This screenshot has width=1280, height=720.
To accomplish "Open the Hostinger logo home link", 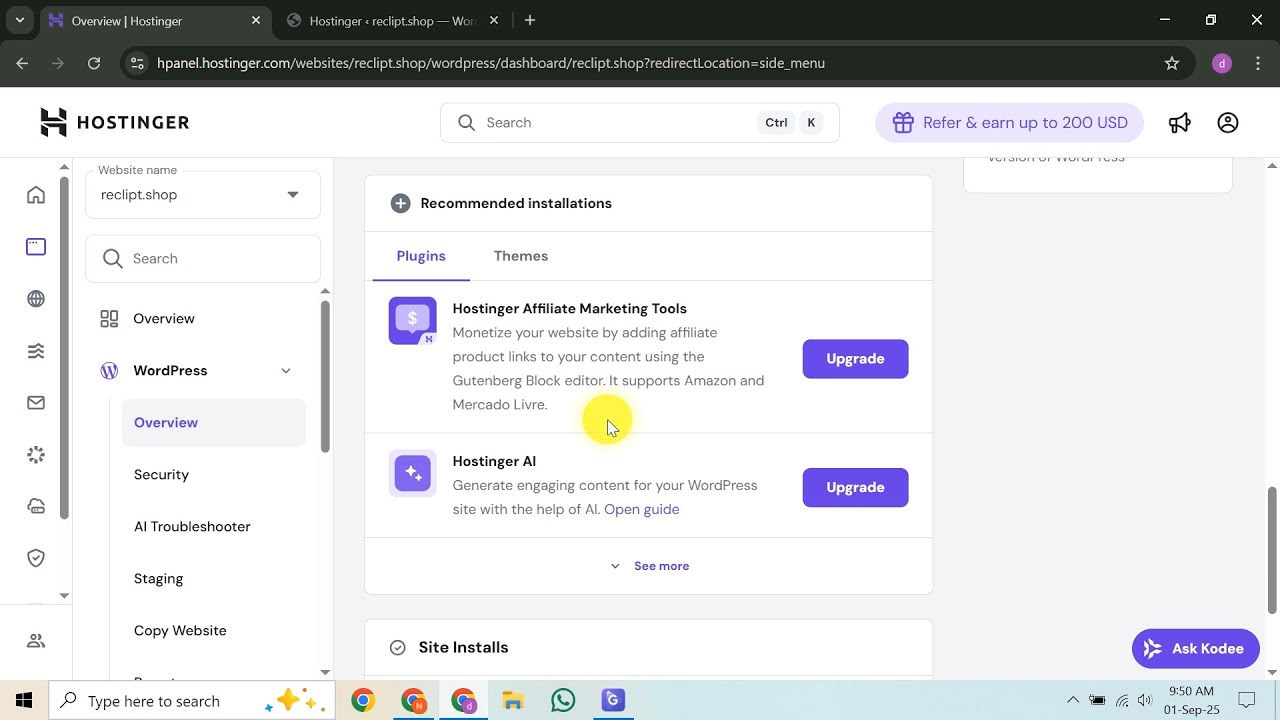I will [x=114, y=122].
